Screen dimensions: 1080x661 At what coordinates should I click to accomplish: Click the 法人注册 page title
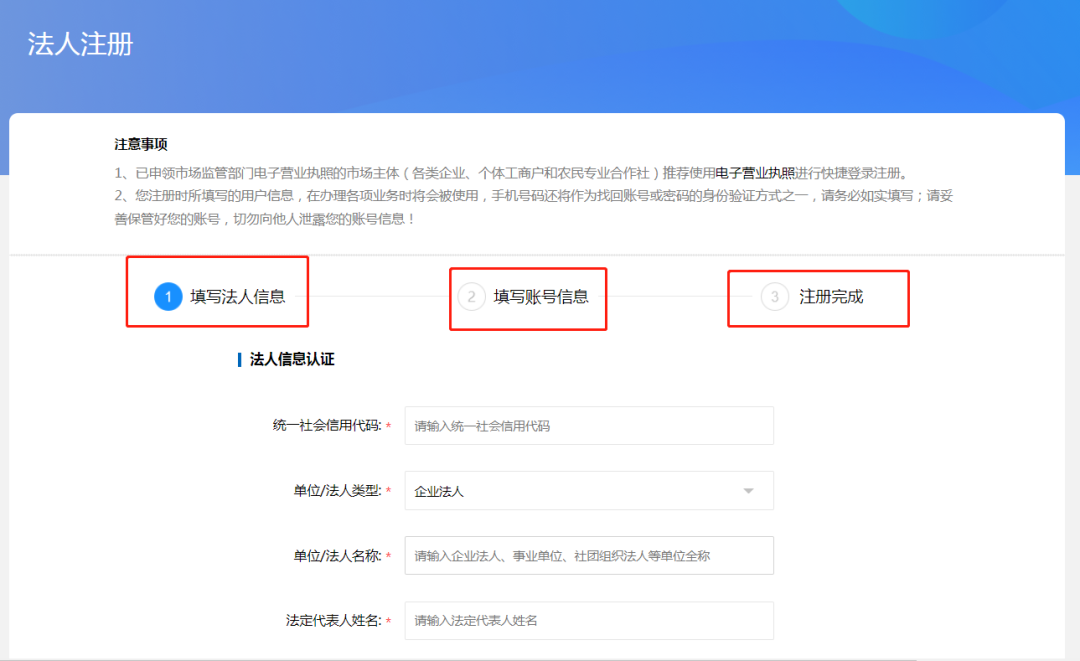(80, 45)
